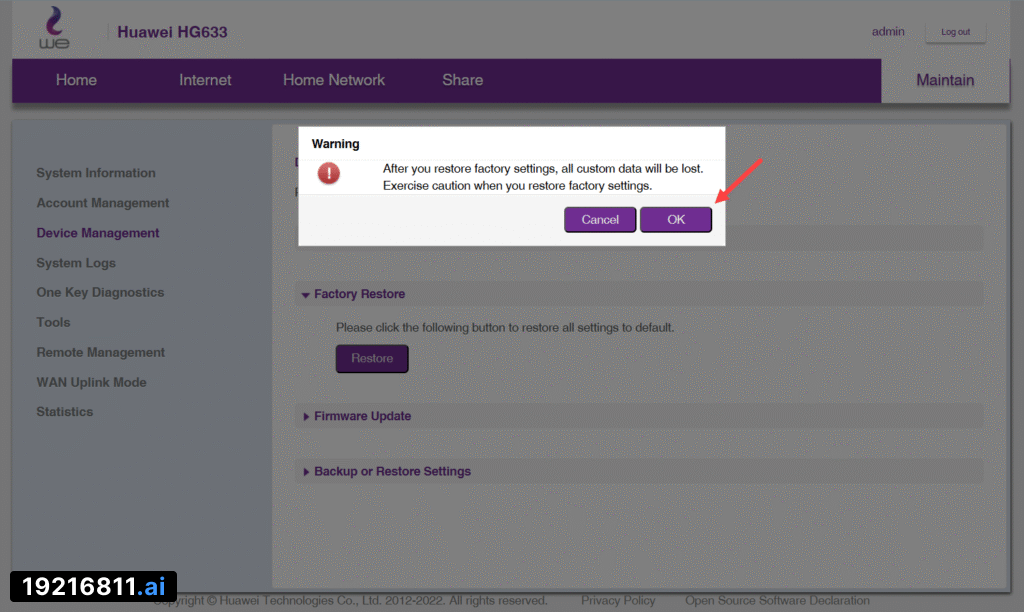Open the Home tab
This screenshot has height=612, width=1024.
[76, 80]
